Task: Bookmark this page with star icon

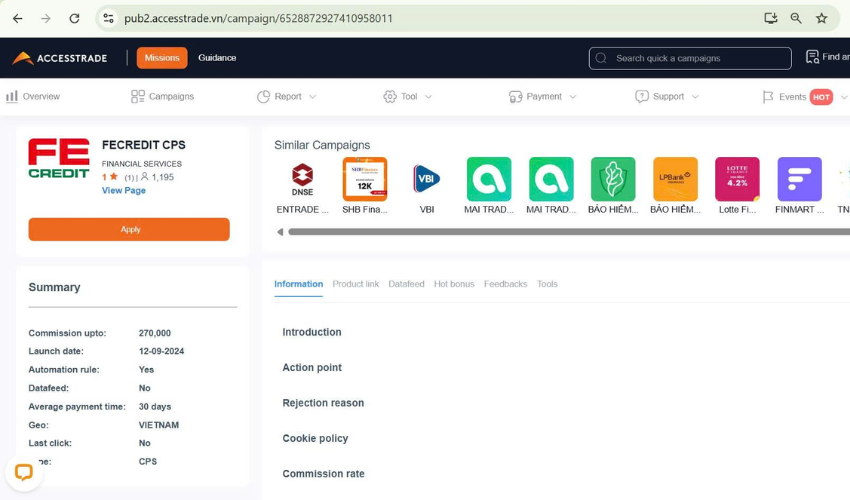Action: tap(821, 18)
